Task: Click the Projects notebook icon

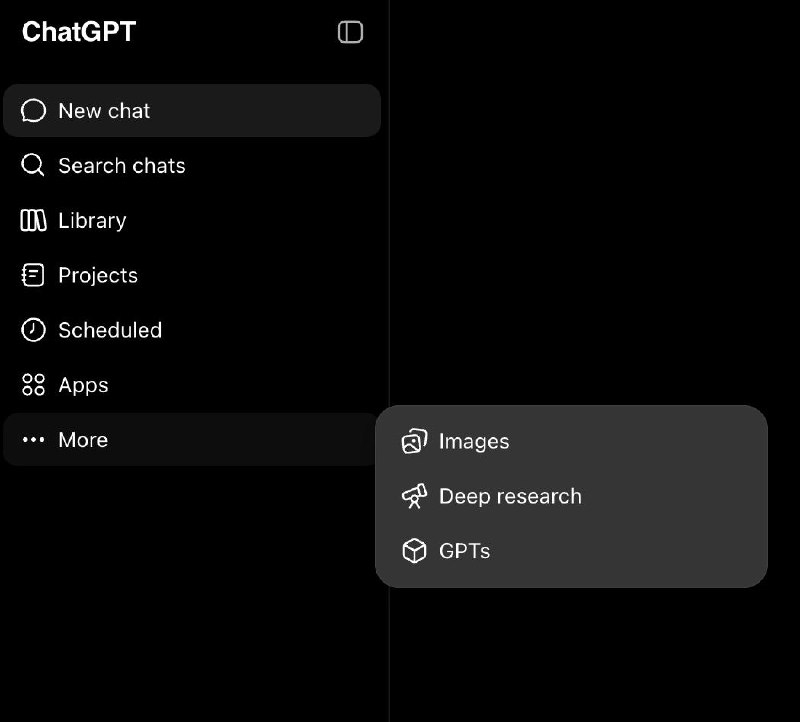Action: pyautogui.click(x=33, y=275)
